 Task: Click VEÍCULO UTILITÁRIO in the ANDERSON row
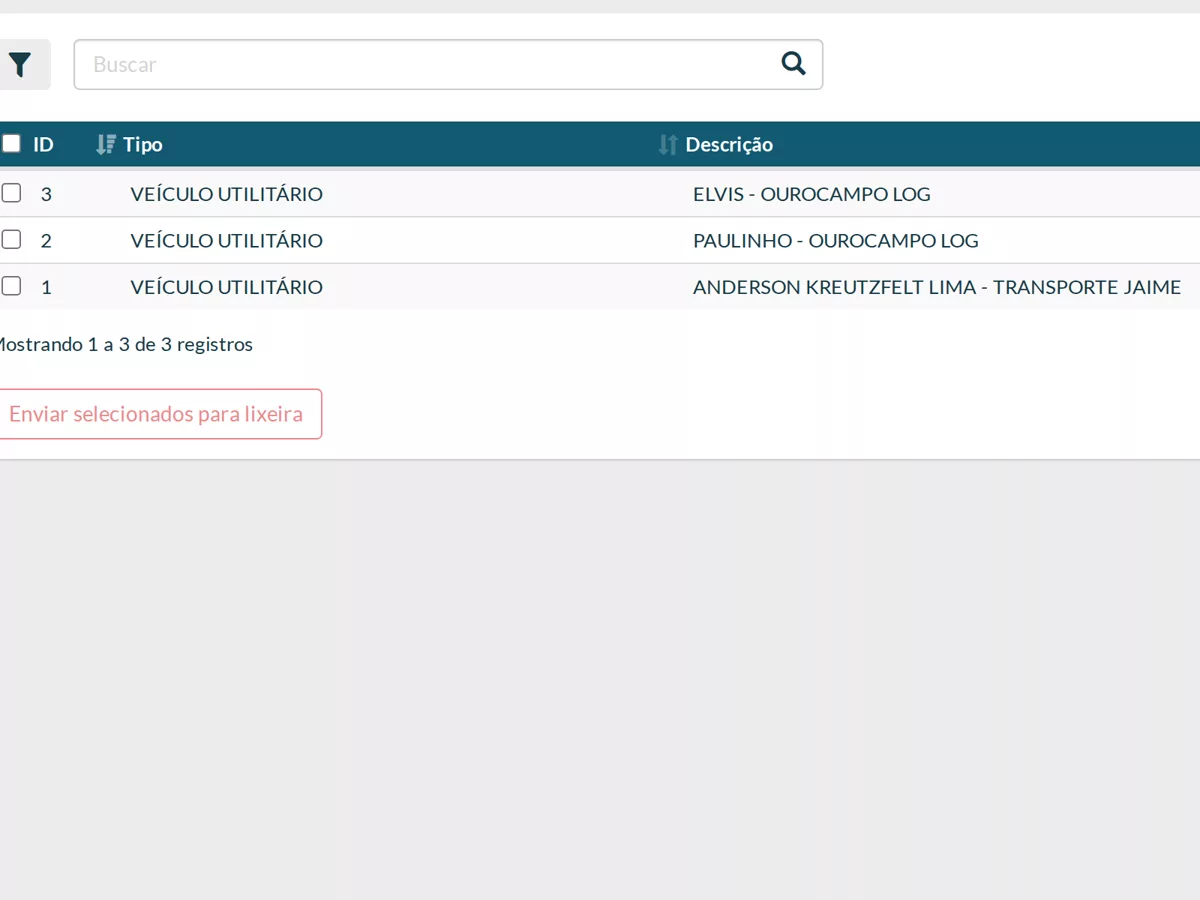(227, 287)
